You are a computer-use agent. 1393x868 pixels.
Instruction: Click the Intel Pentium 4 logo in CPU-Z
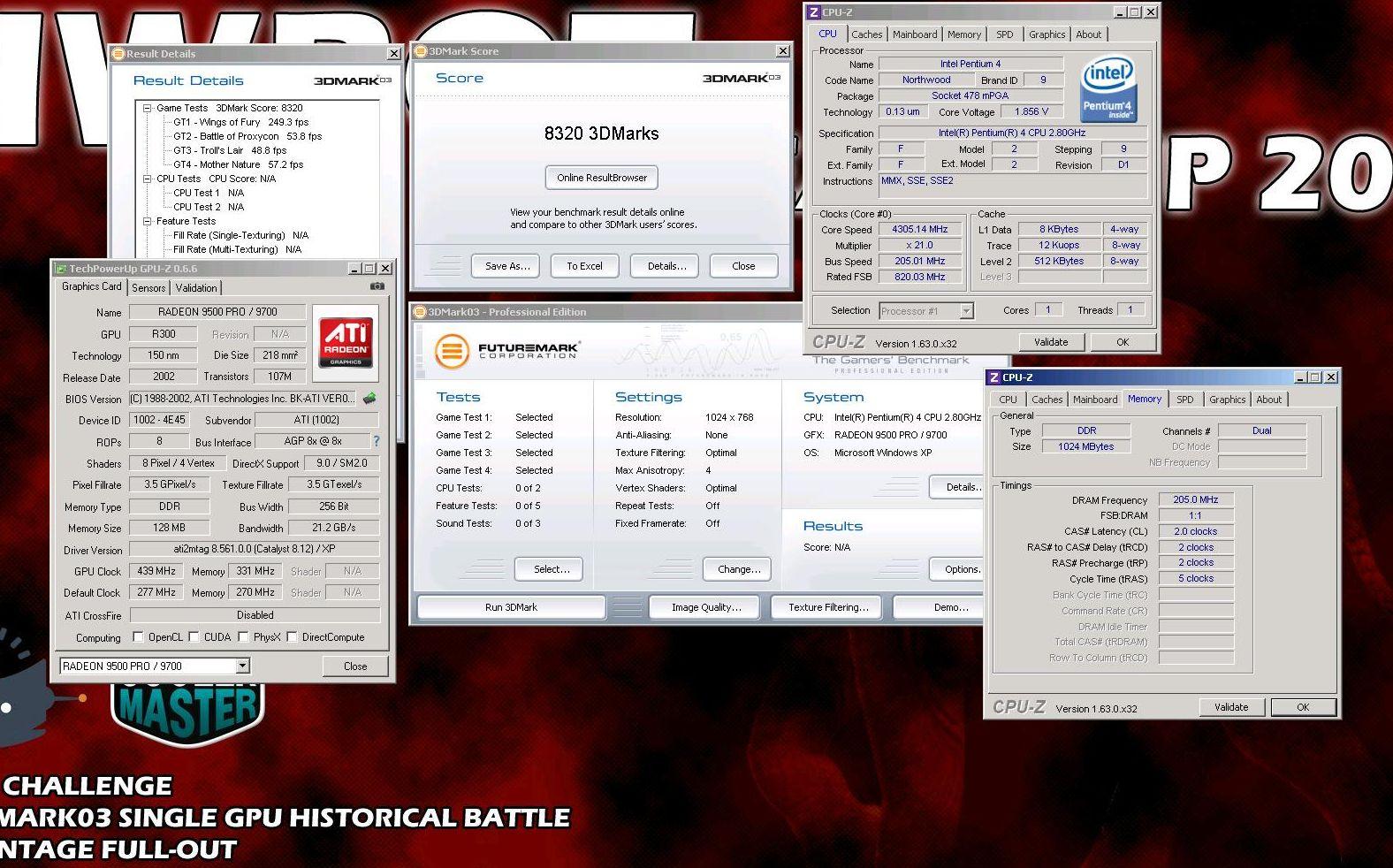1108,89
